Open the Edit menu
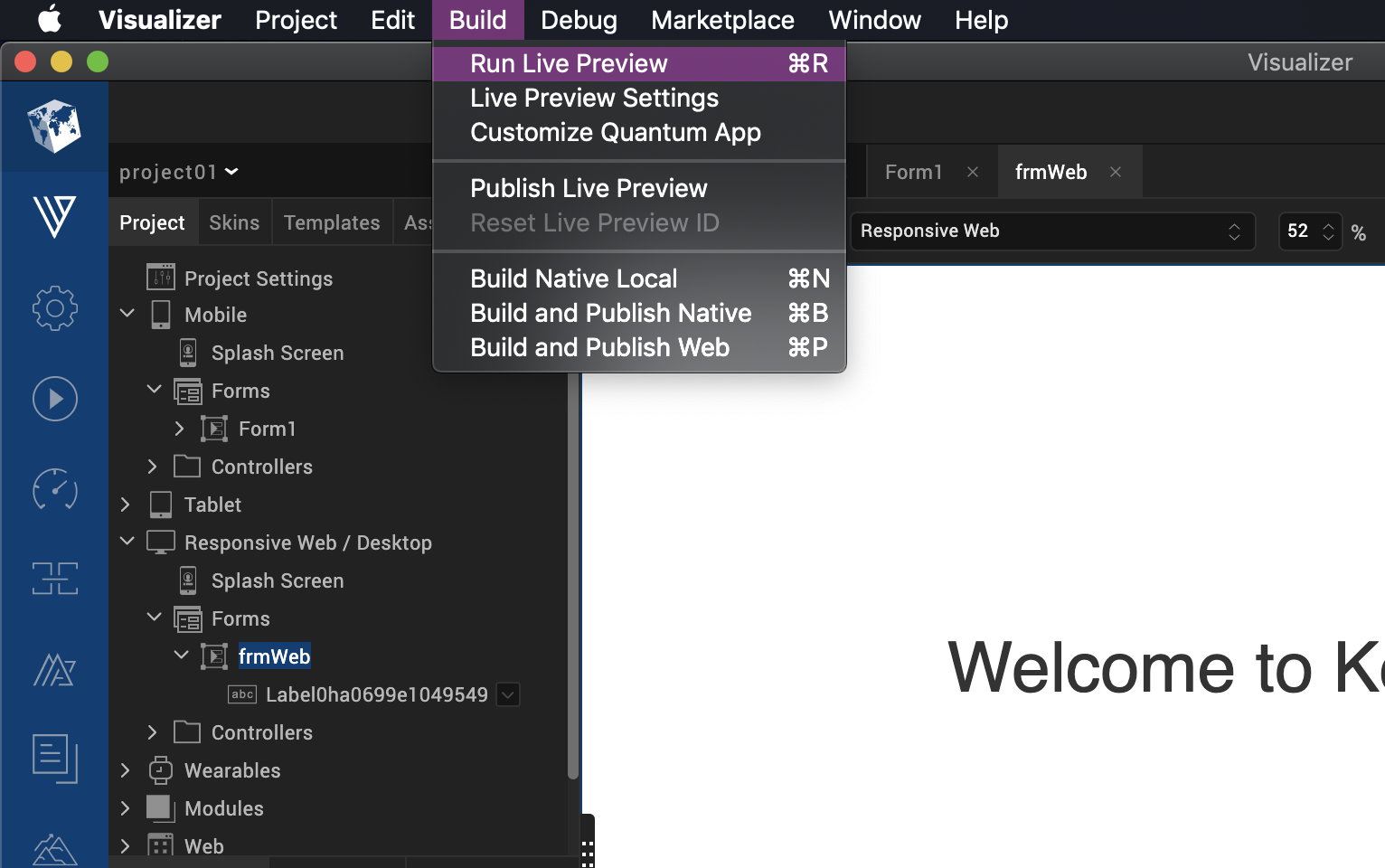This screenshot has height=868, width=1385. point(392,20)
